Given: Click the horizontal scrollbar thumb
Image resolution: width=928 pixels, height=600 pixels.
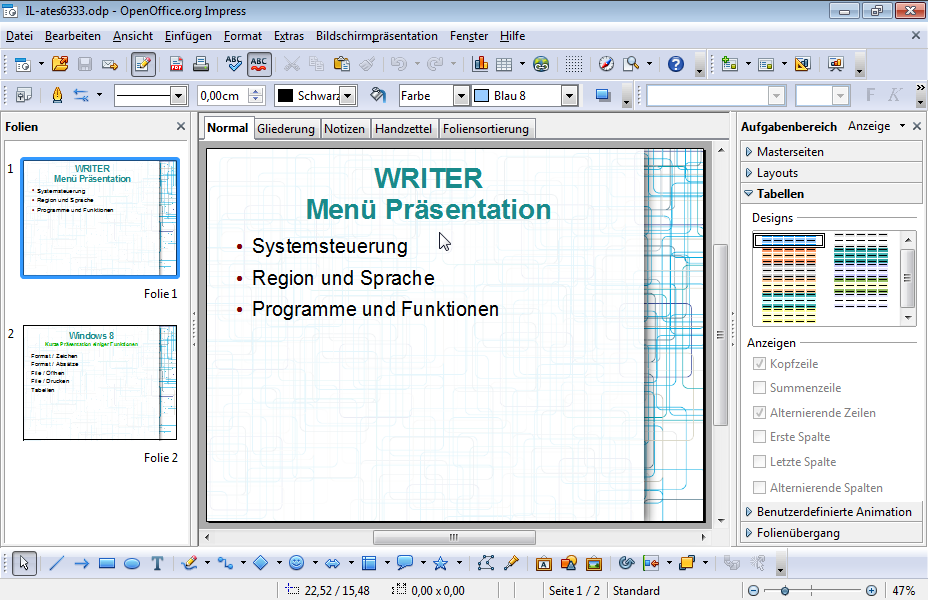Looking at the screenshot, I should [455, 537].
